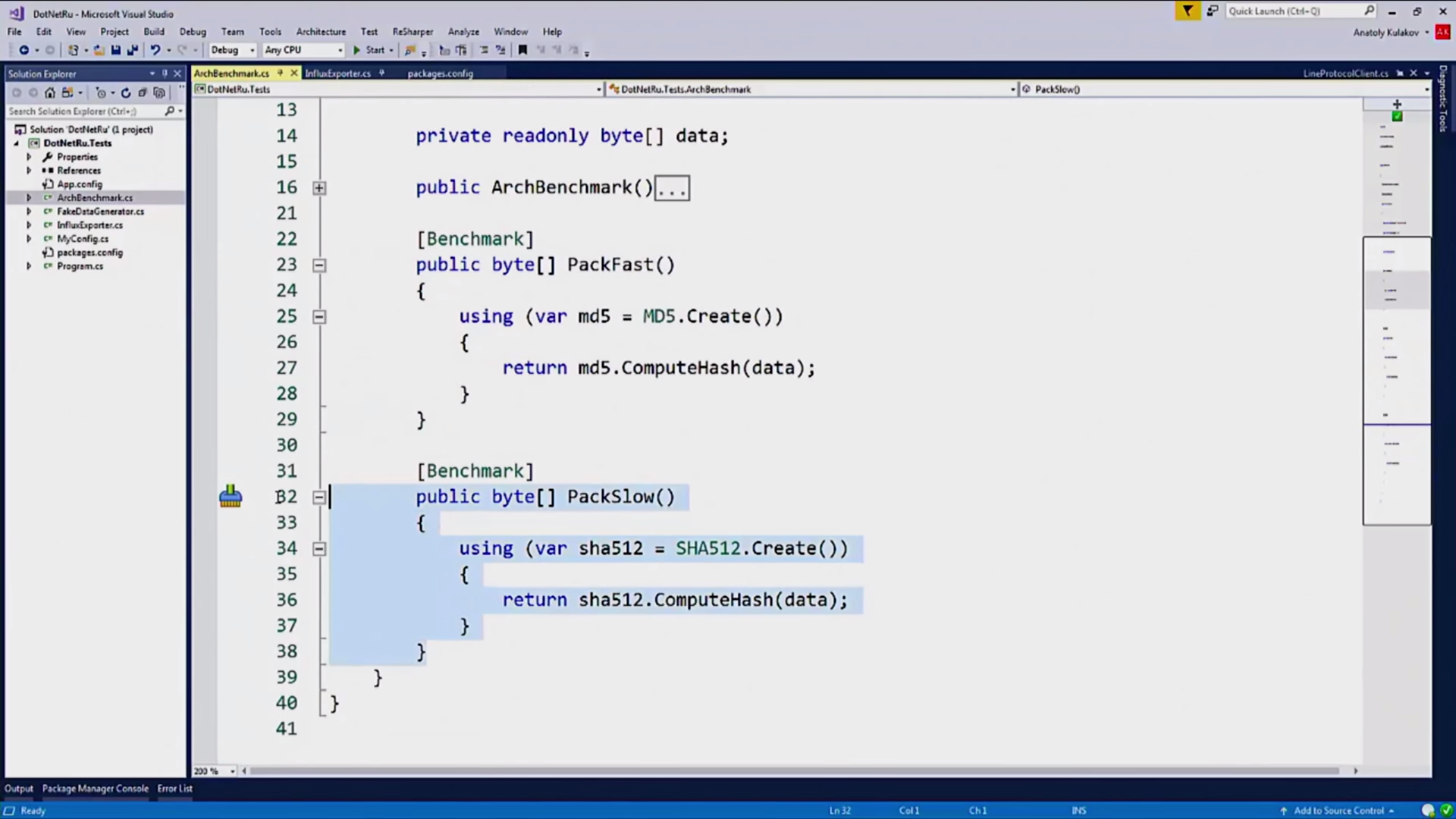Click Collapse All icon in Solution Explorer

tap(143, 93)
